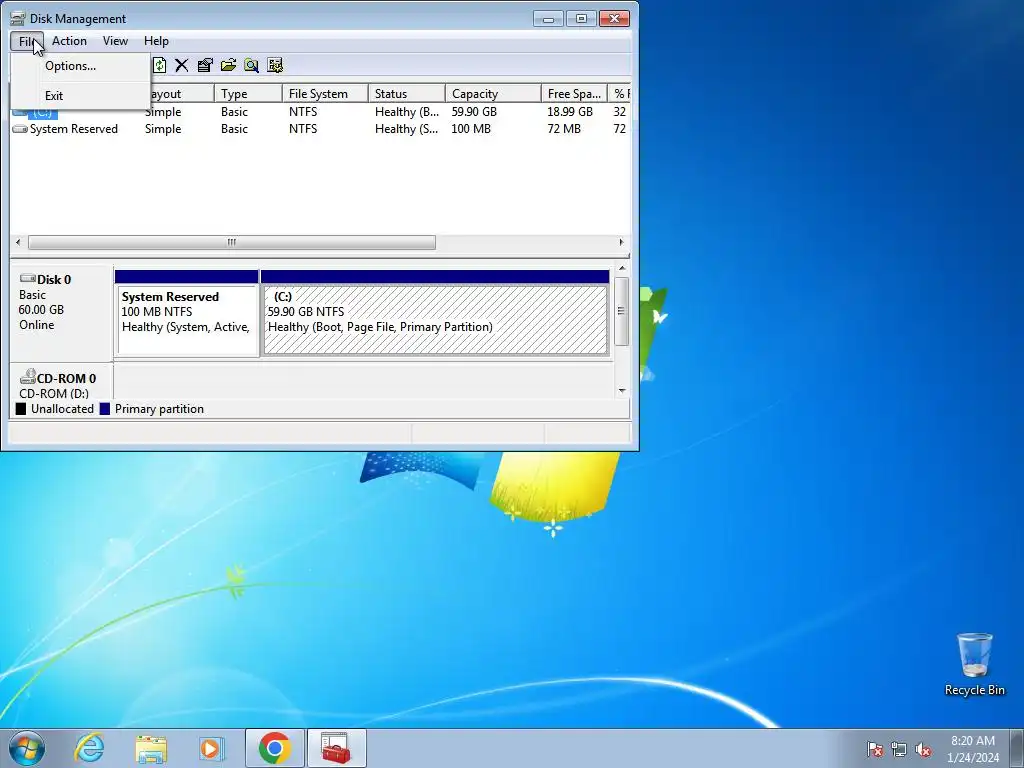Click the black Unallocated legend swatch
Screen dimensions: 1024x768
click(21, 409)
